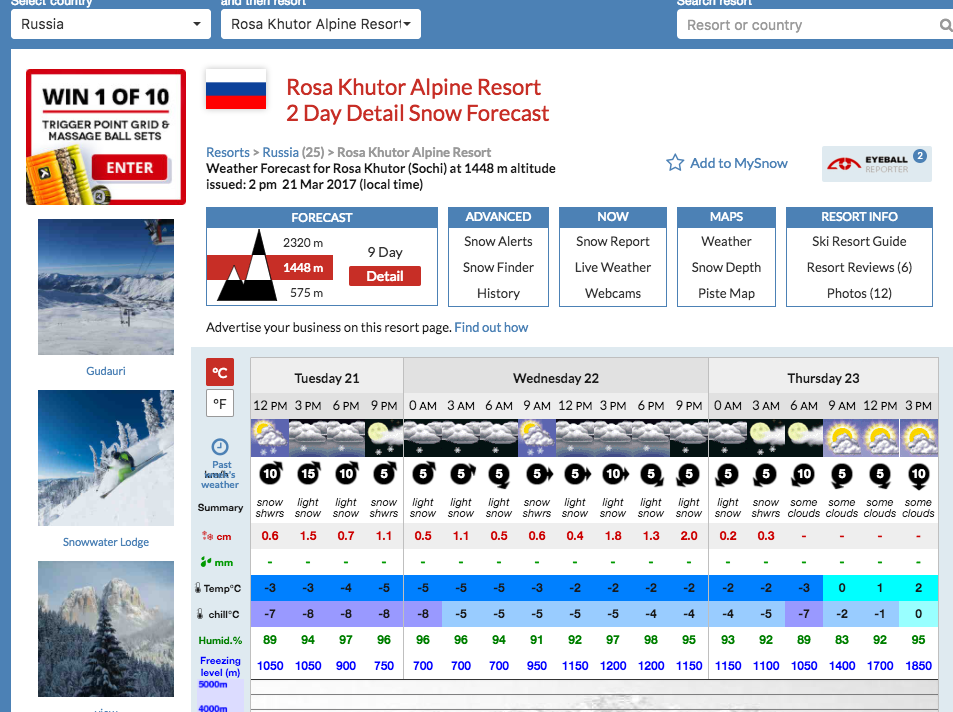The height and width of the screenshot is (712, 953).
Task: Open the Piste Map
Action: pos(726,294)
